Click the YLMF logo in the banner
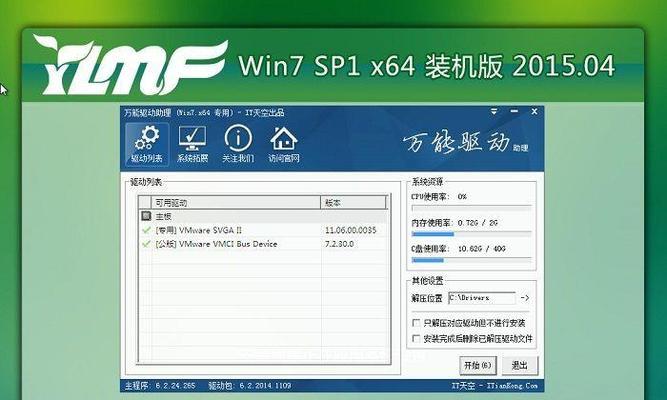The height and width of the screenshot is (400, 667). [x=131, y=65]
